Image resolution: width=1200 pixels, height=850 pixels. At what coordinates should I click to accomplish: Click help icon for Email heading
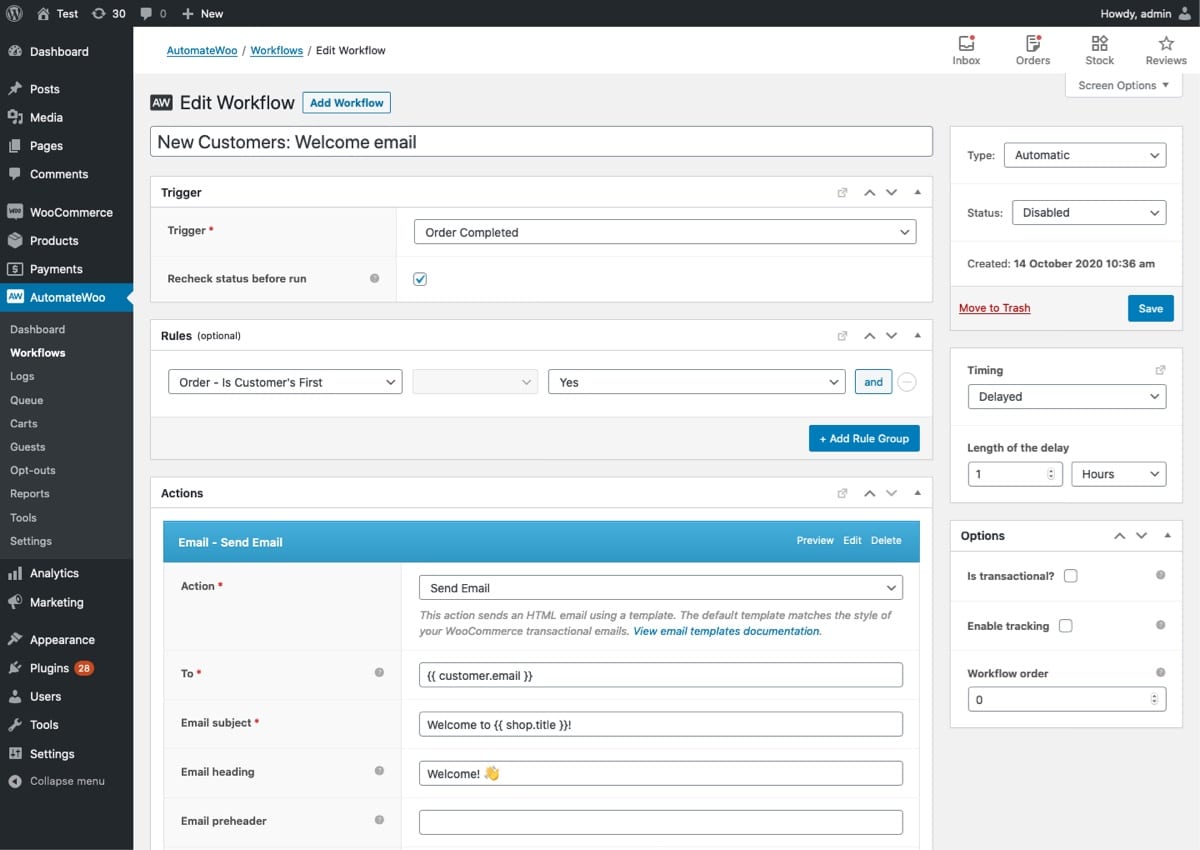click(x=379, y=771)
